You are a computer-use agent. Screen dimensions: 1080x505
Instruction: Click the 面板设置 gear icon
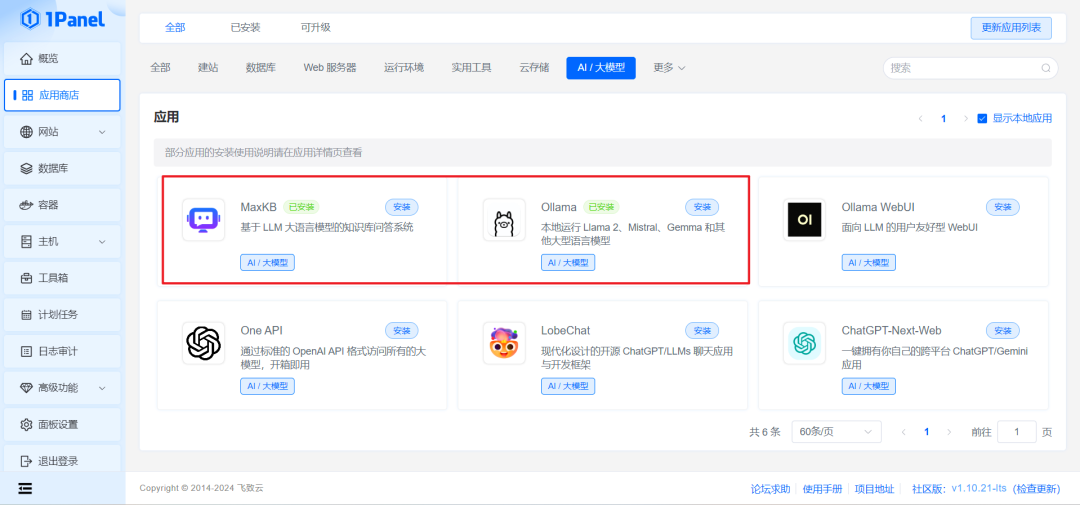pos(26,424)
